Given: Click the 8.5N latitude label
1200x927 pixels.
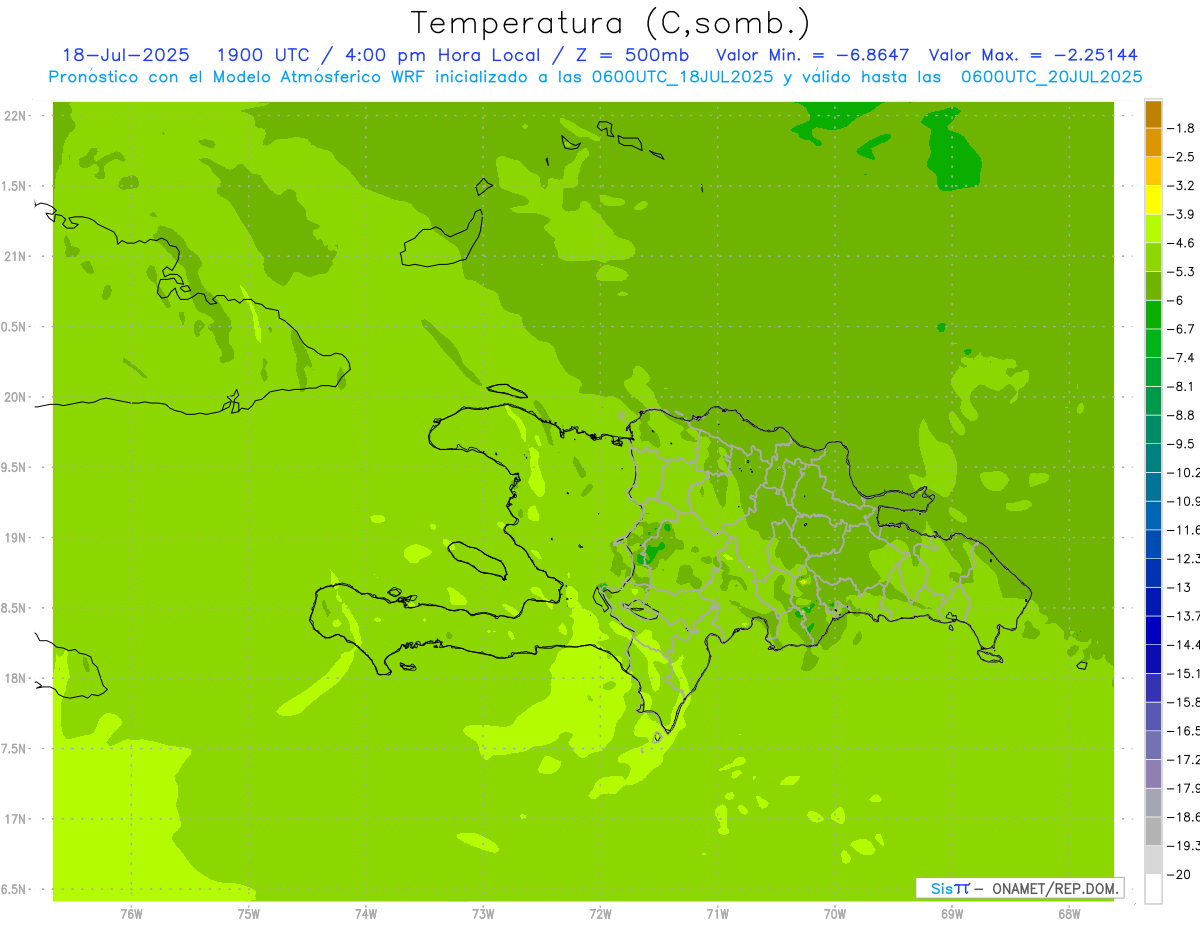Looking at the screenshot, I should pyautogui.click(x=15, y=608).
